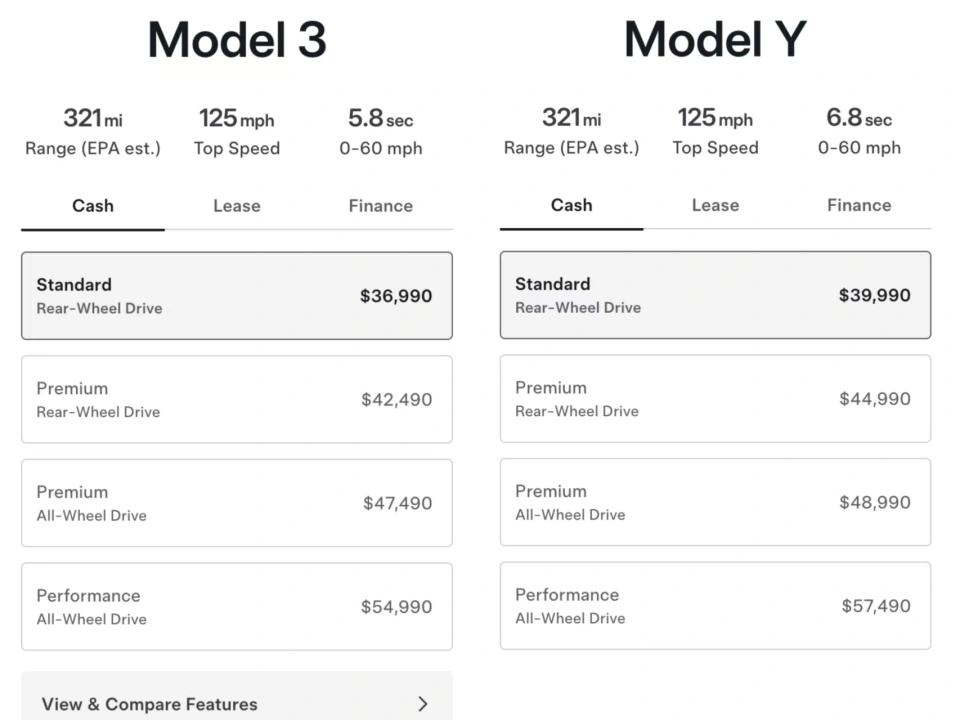This screenshot has width=960, height=720.
Task: Choose the Model 3 Premium Rear-Wheel Drive trim
Action: [236, 399]
